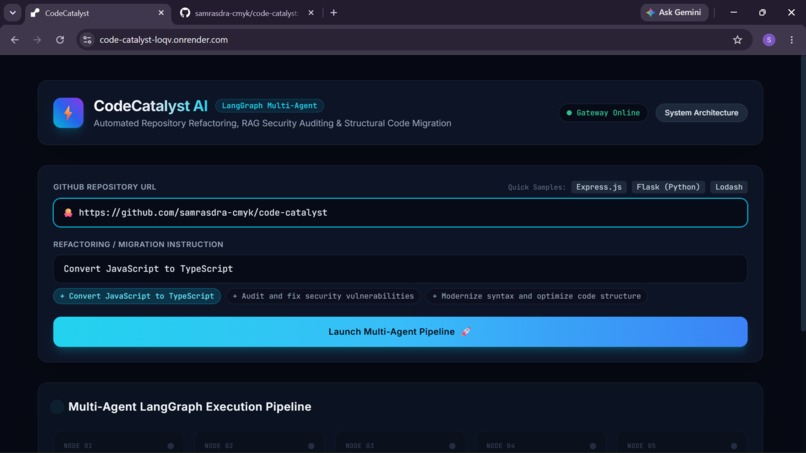The image size is (806, 453).
Task: Open the Chrome three-dot menu
Action: pos(792,40)
